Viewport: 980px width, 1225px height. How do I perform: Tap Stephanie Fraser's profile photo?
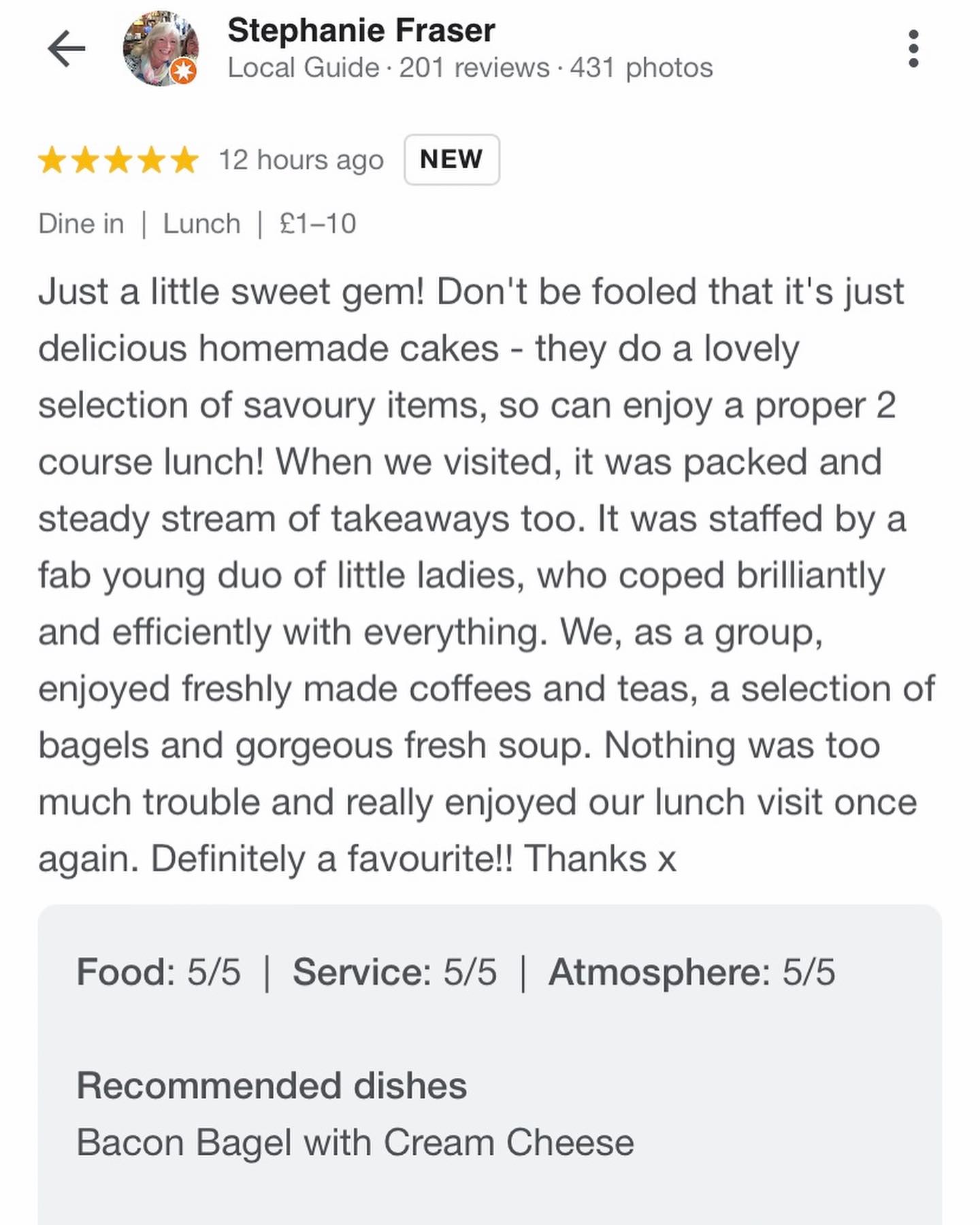tap(159, 48)
